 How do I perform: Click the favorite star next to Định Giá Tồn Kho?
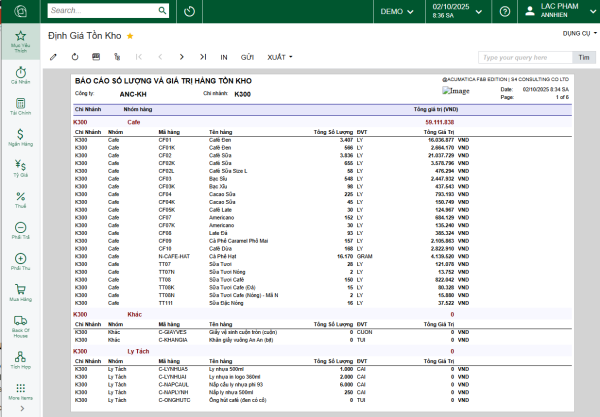tap(130, 35)
